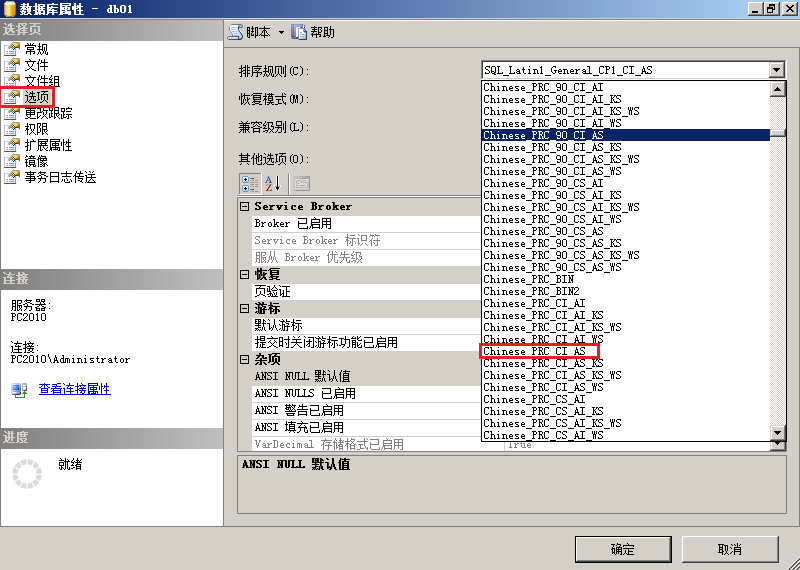This screenshot has height=570, width=800.
Task: Open the 常规 page
Action: pos(36,49)
